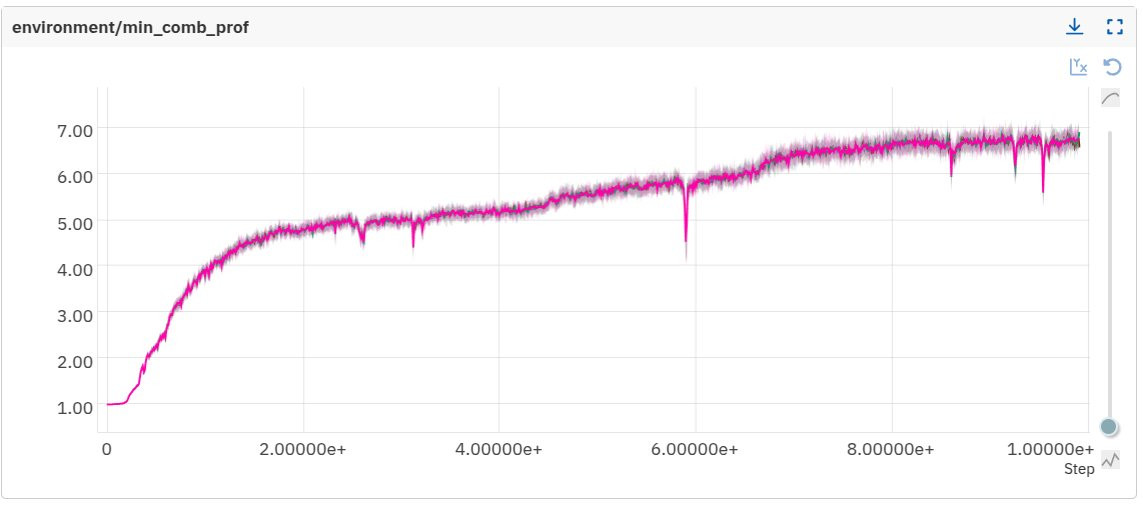Click the 1.00 y-axis tick label
Viewport: 1143px width, 509px height.
[x=76, y=406]
